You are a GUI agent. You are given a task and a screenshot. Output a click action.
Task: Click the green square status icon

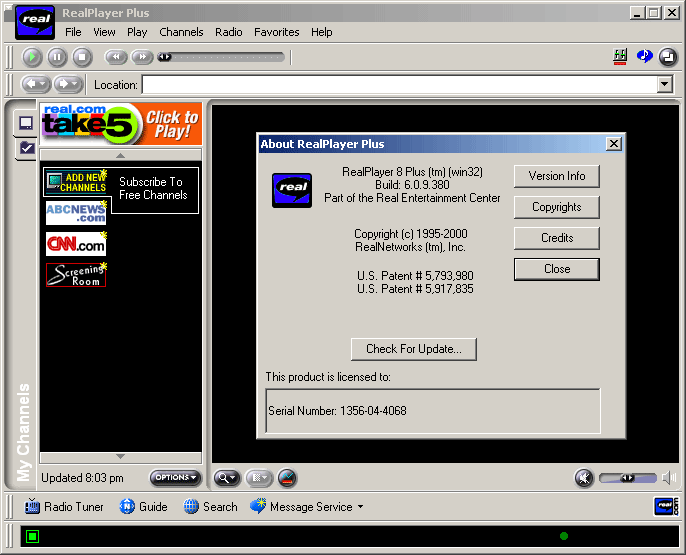(x=32, y=536)
